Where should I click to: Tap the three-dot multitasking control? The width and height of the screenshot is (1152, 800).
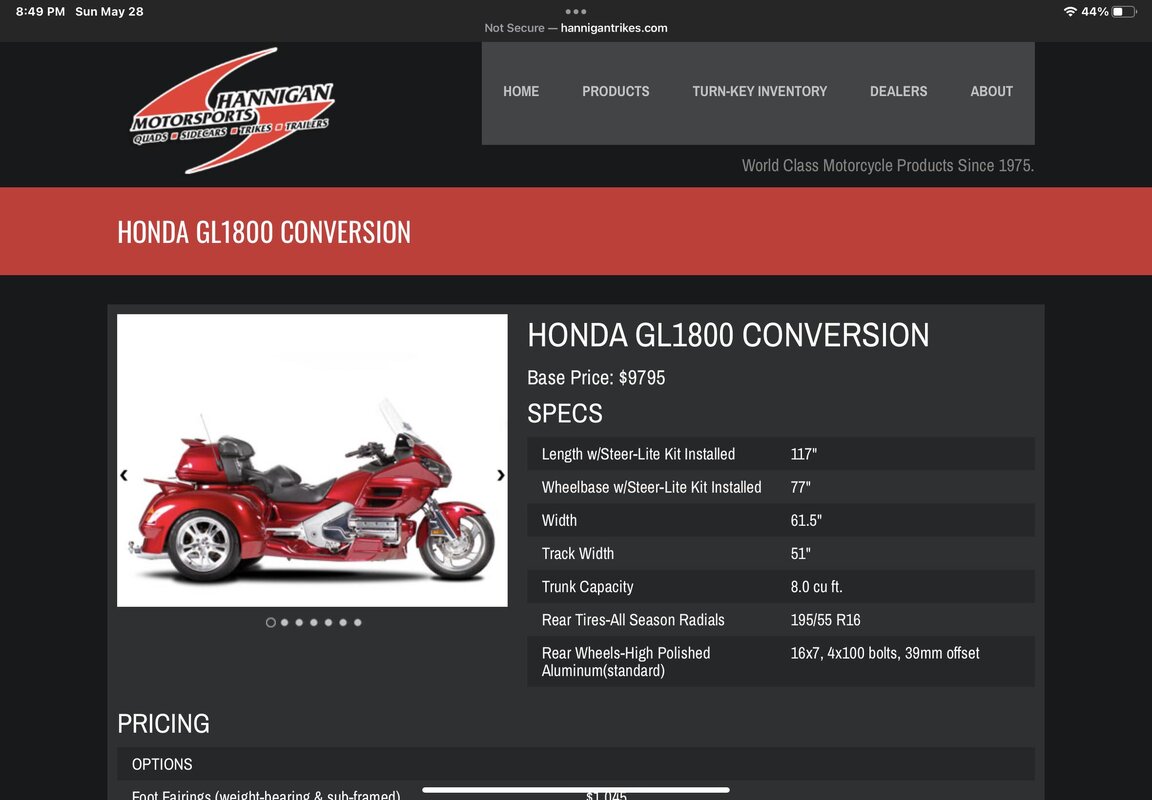(x=576, y=11)
